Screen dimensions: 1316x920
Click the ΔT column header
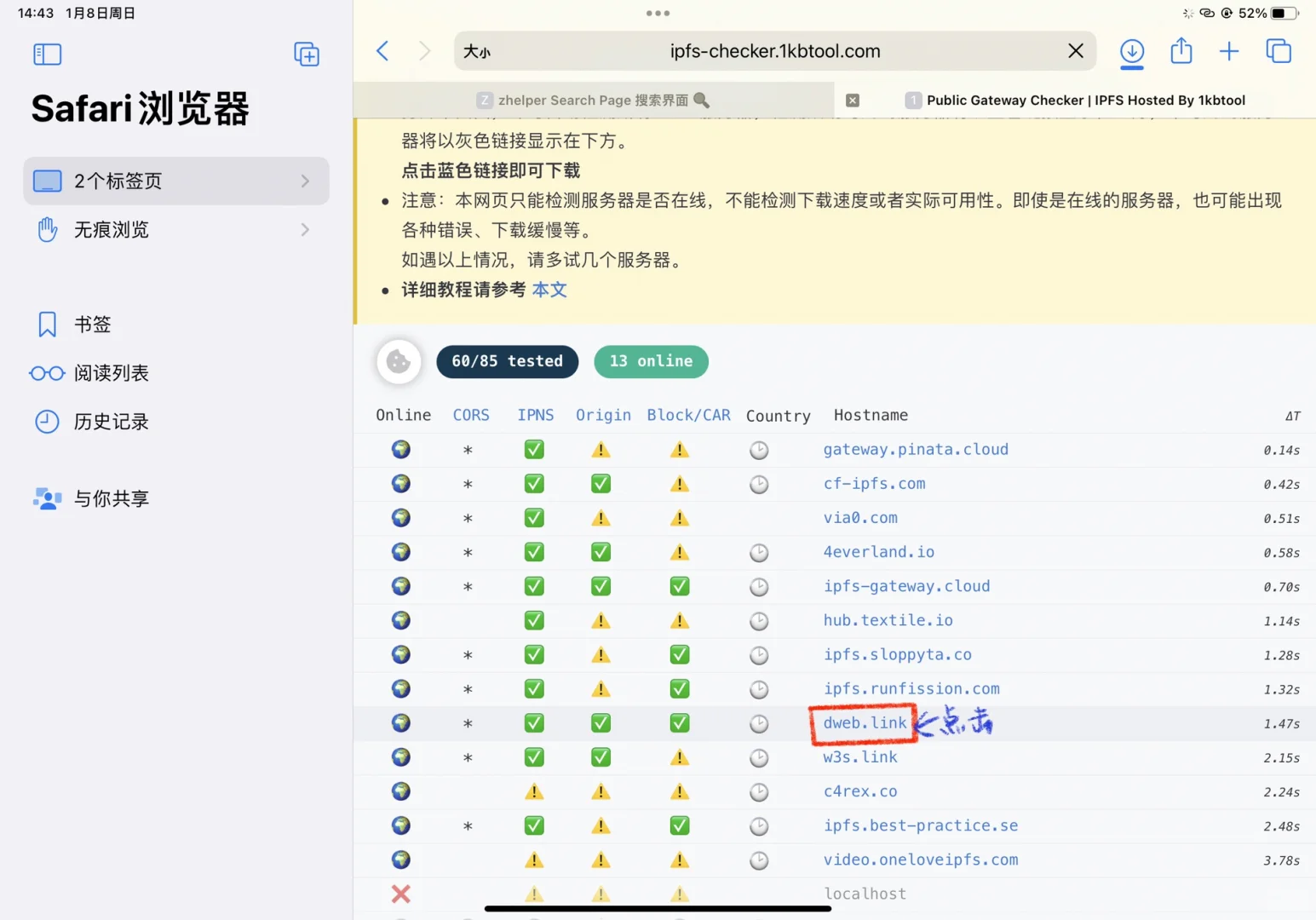tap(1292, 416)
